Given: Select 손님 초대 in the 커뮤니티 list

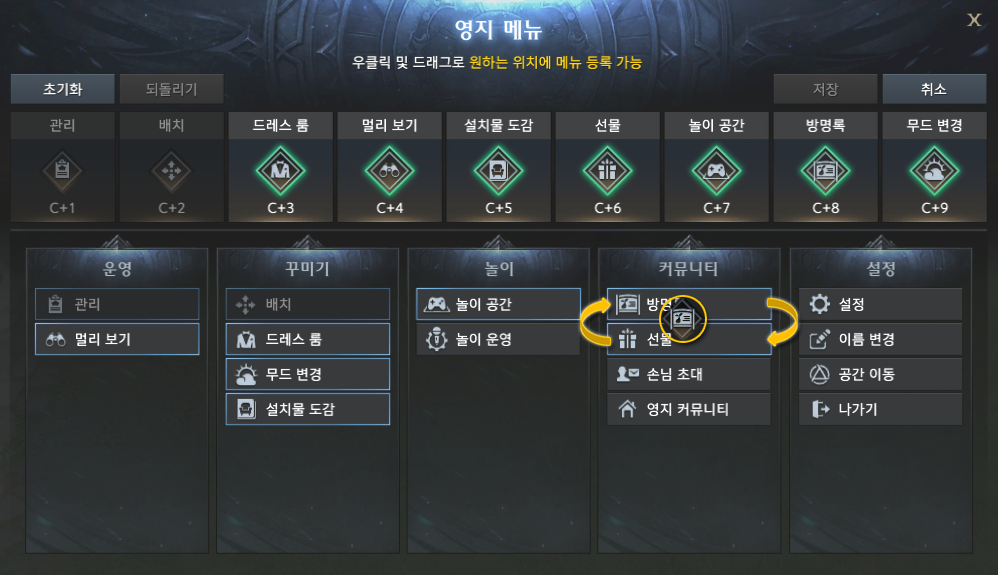Looking at the screenshot, I should pyautogui.click(x=689, y=374).
